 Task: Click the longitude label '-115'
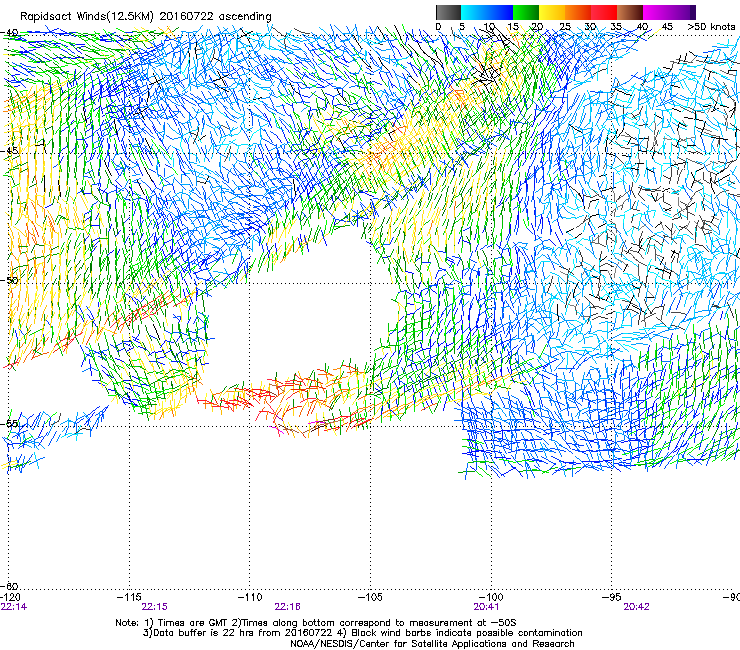point(129,597)
